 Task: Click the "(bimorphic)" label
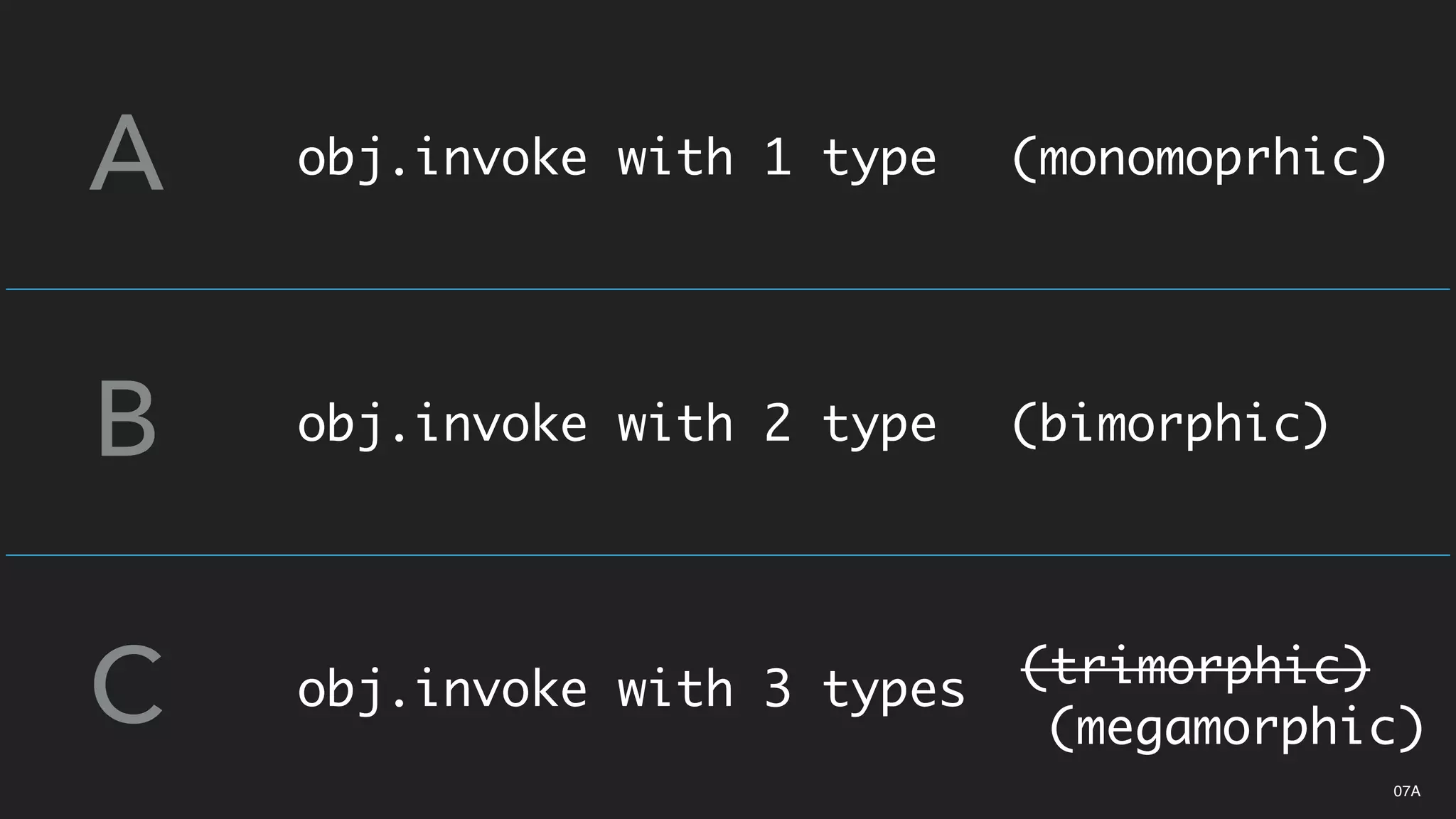pos(1169,424)
